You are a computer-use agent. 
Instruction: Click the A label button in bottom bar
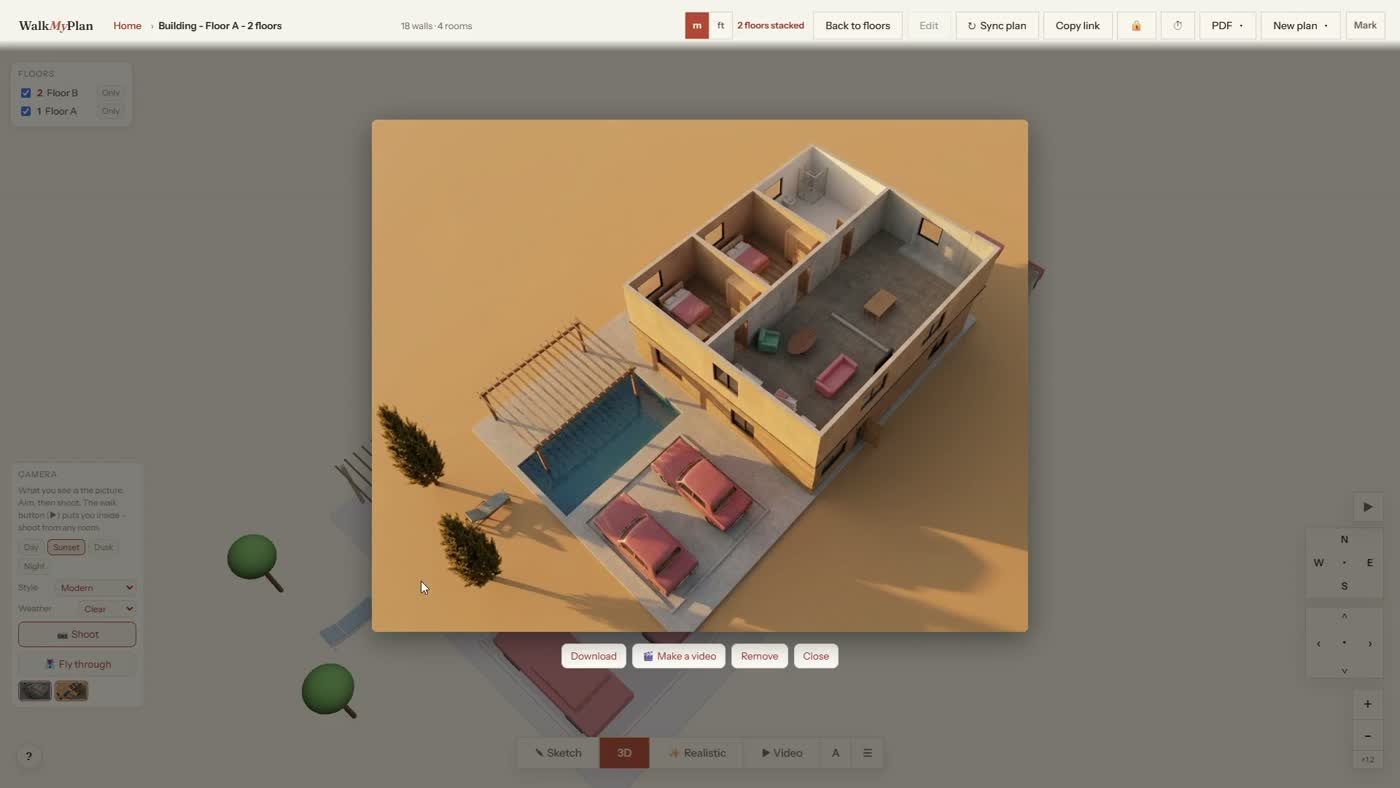point(835,753)
